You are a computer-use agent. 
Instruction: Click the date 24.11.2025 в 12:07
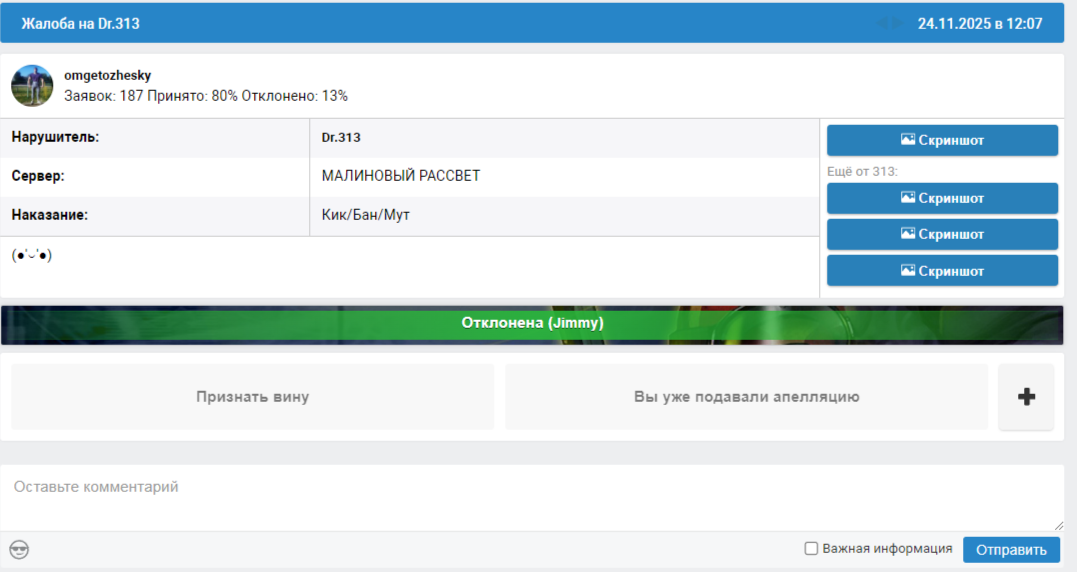(980, 23)
